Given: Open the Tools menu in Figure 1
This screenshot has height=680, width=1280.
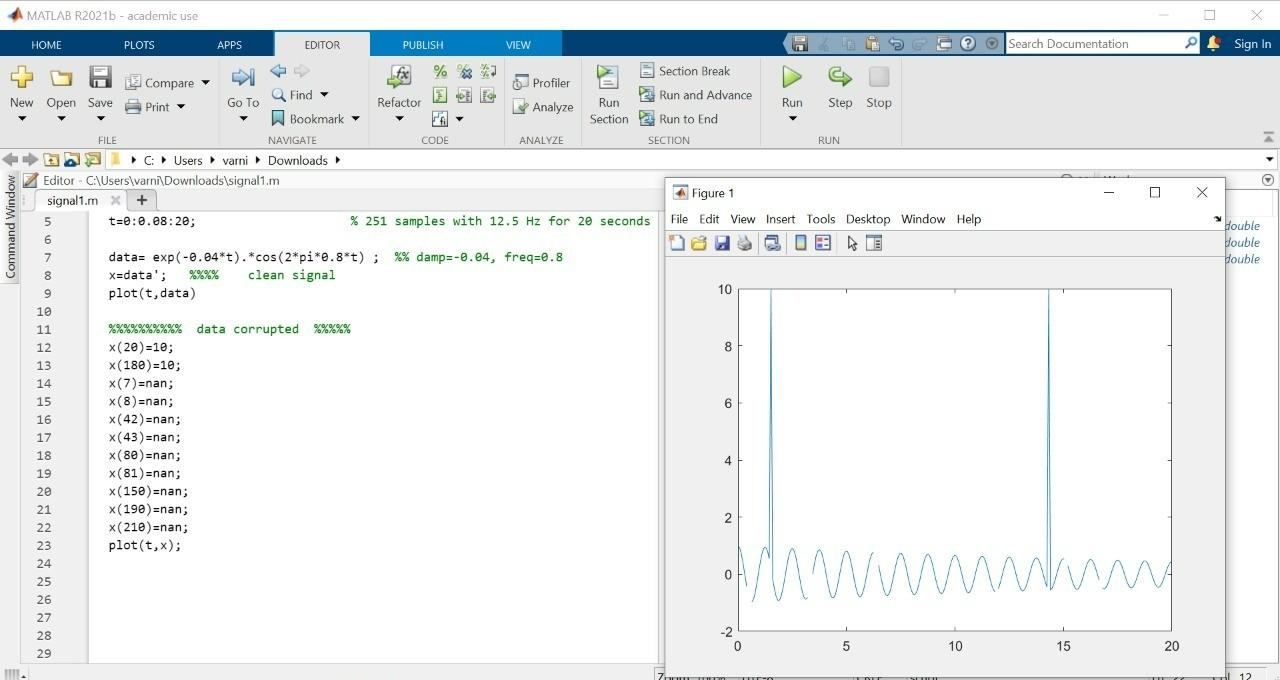Looking at the screenshot, I should [820, 219].
